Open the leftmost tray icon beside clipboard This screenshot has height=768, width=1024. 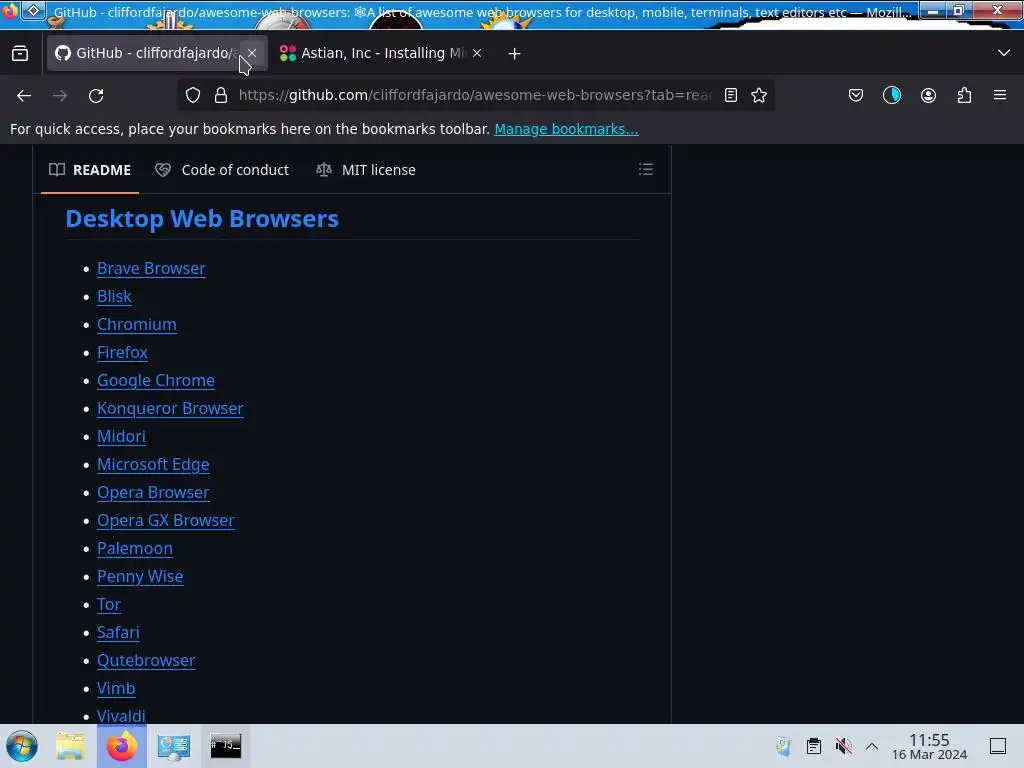click(784, 746)
